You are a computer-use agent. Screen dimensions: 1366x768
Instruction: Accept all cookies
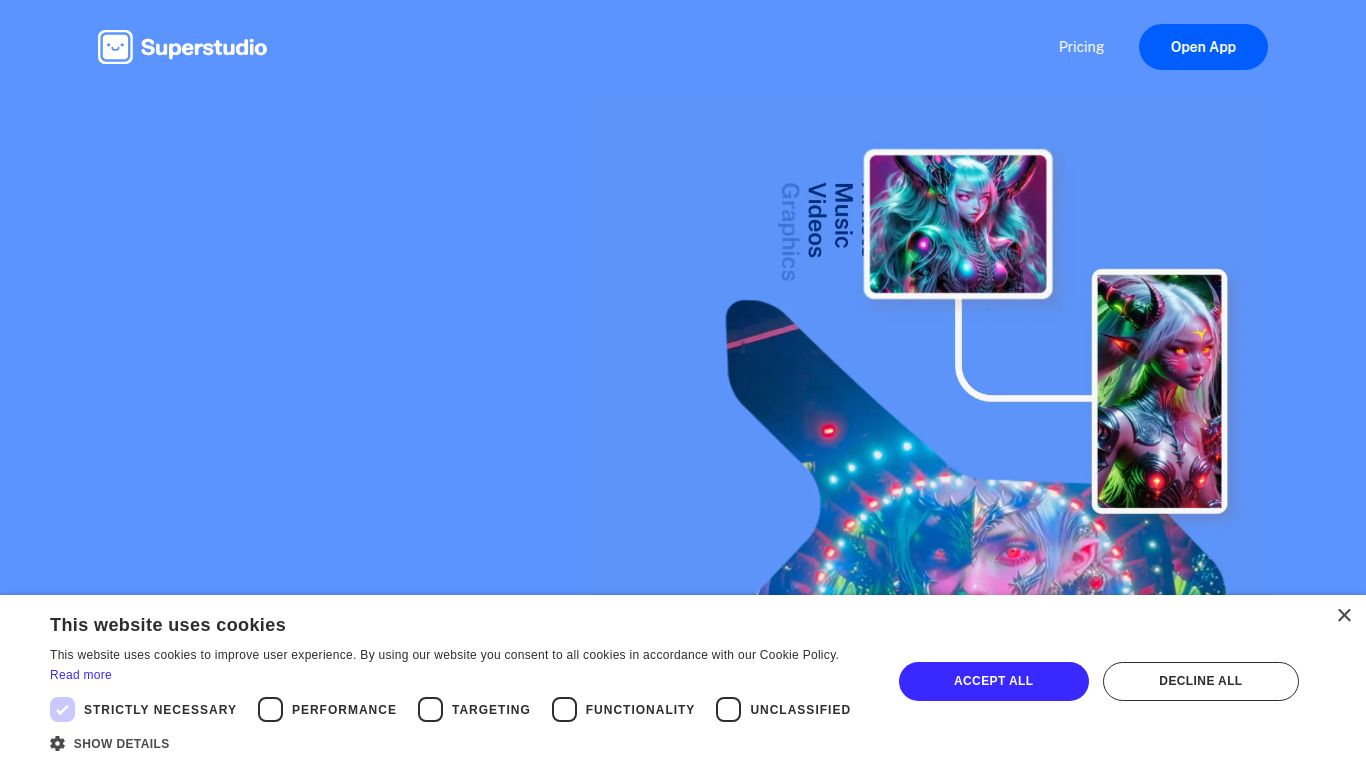point(993,681)
